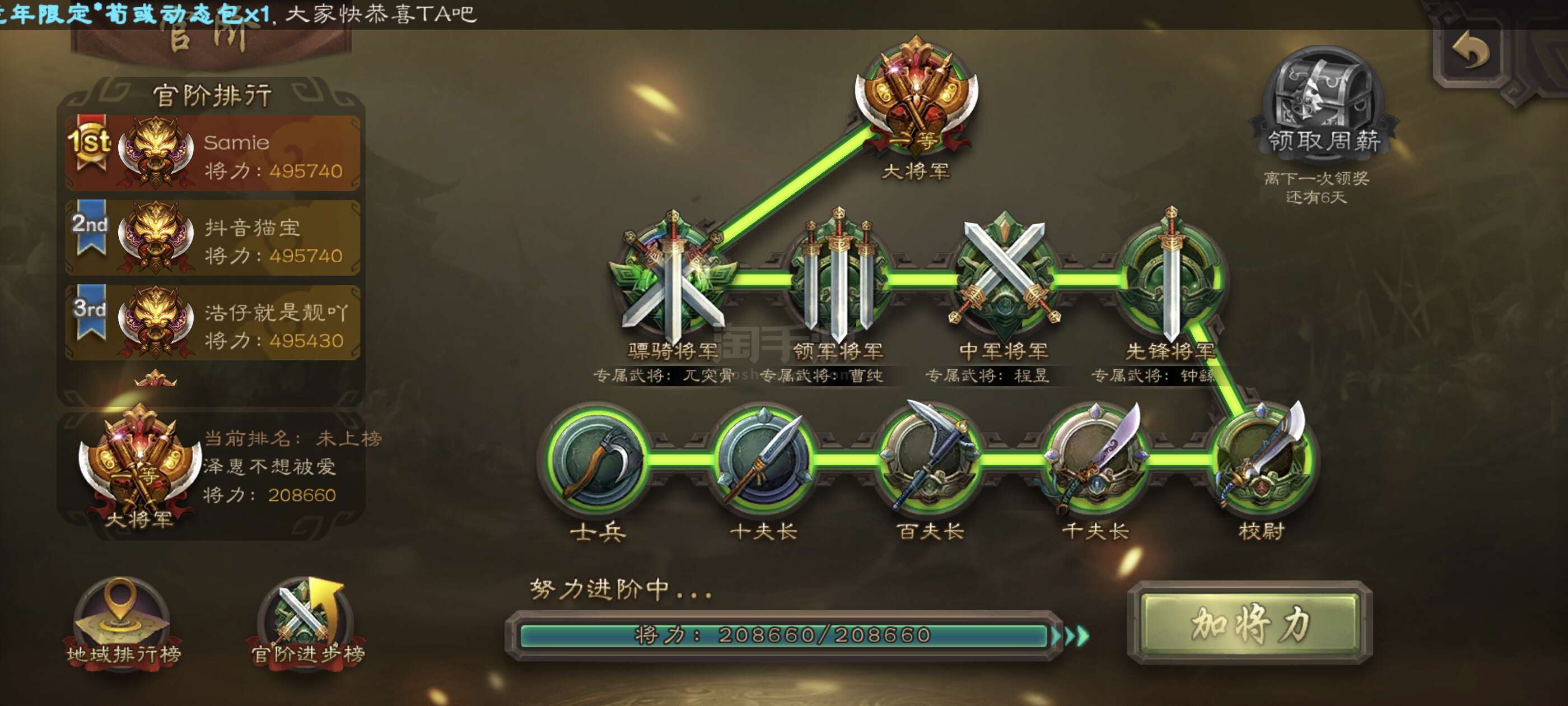1568x706 pixels.
Task: Select the 先锋将军 single-sword badge
Action: [1170, 277]
